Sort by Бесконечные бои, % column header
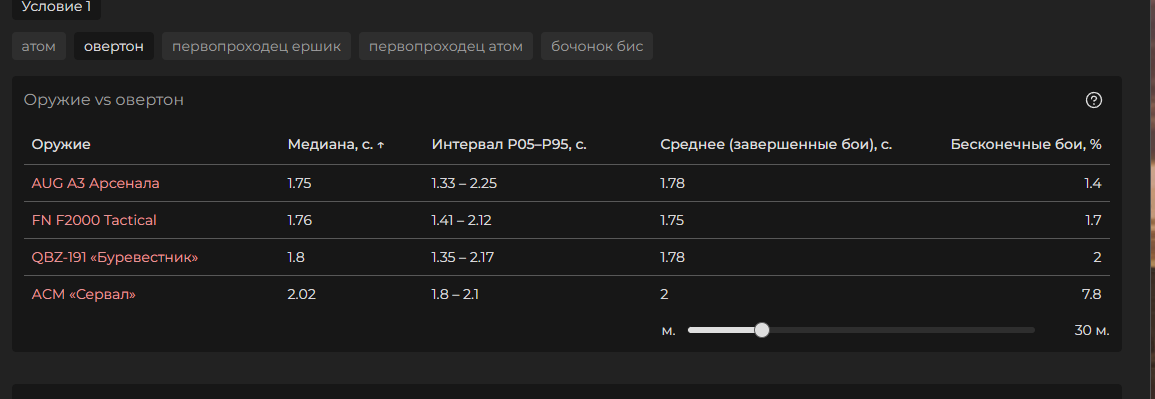Viewport: 1155px width, 399px height. coord(1026,145)
